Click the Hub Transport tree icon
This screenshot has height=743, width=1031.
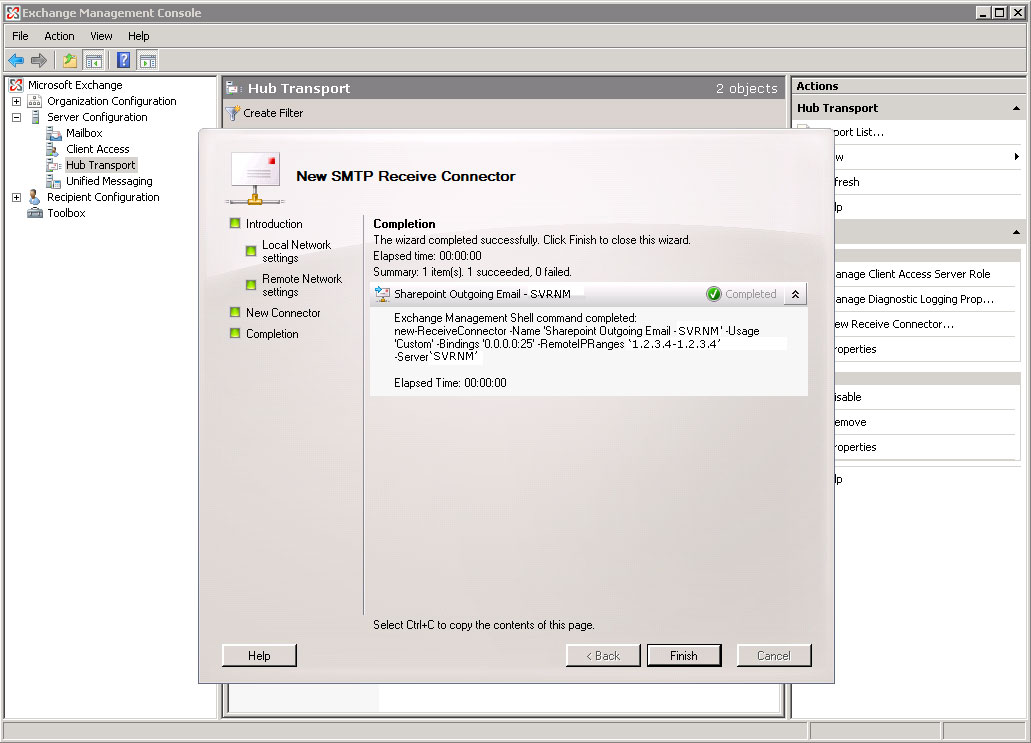pyautogui.click(x=54, y=165)
